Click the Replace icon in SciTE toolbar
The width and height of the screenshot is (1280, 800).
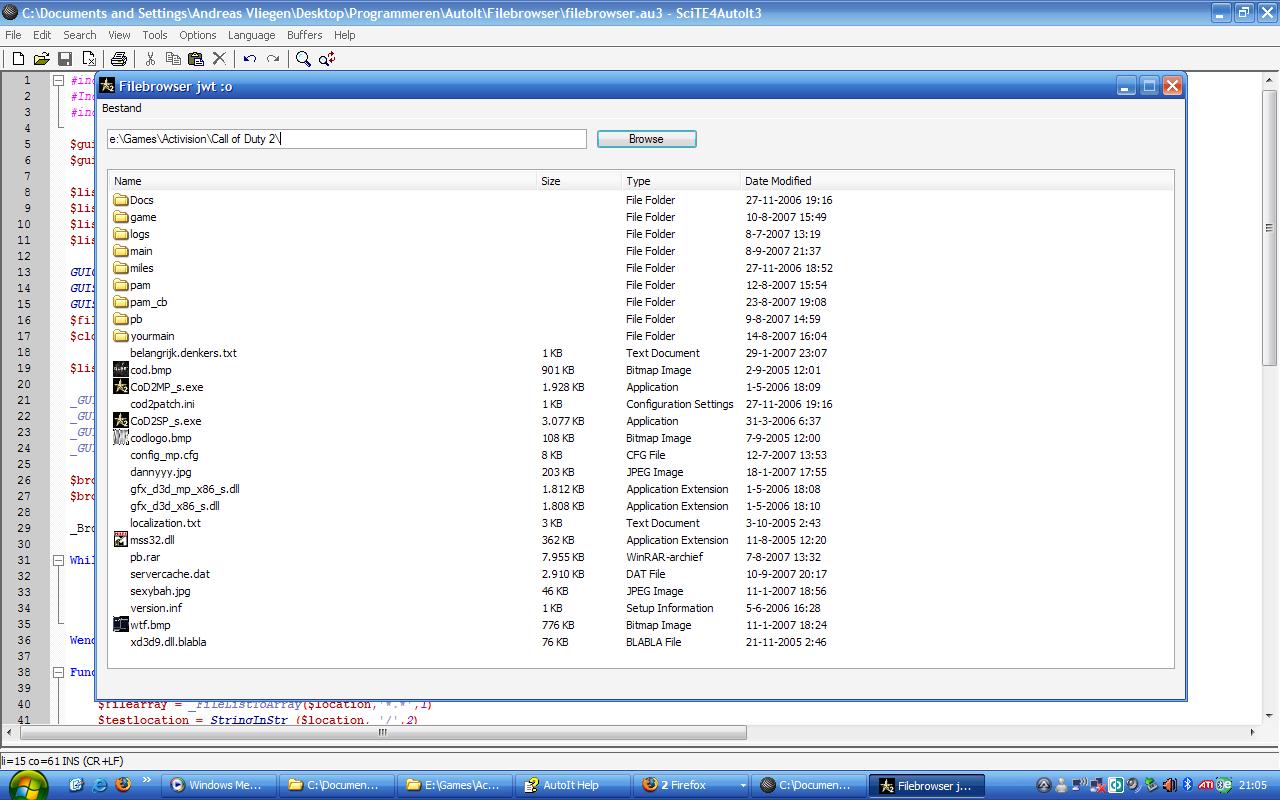click(327, 59)
